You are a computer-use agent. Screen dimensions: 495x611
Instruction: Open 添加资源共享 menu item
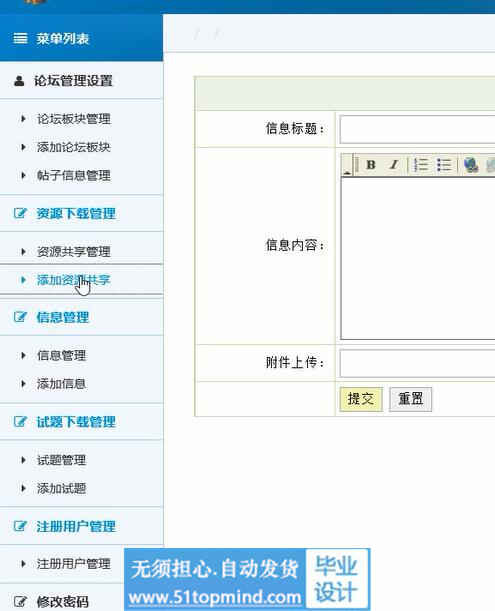coord(74,280)
